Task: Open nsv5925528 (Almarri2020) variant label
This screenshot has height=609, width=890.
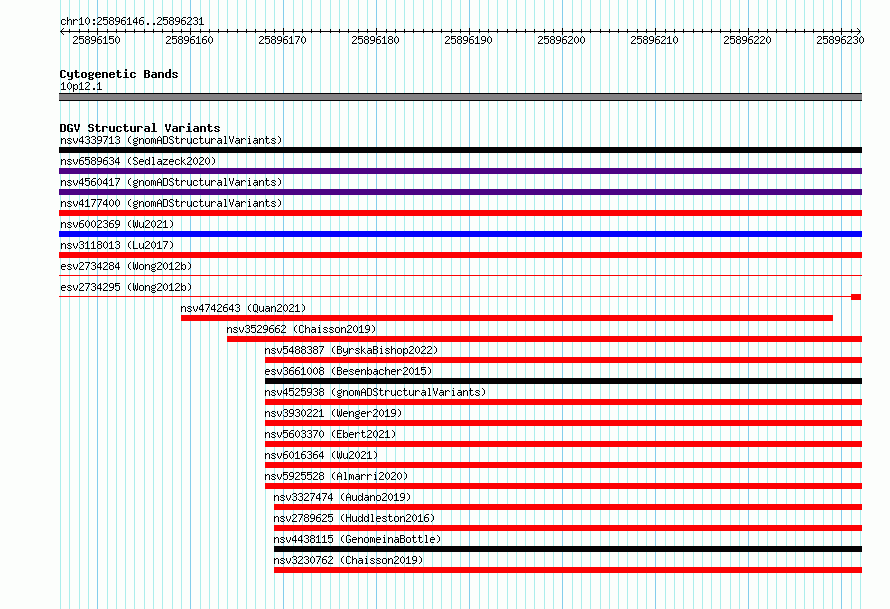Action: pos(336,476)
